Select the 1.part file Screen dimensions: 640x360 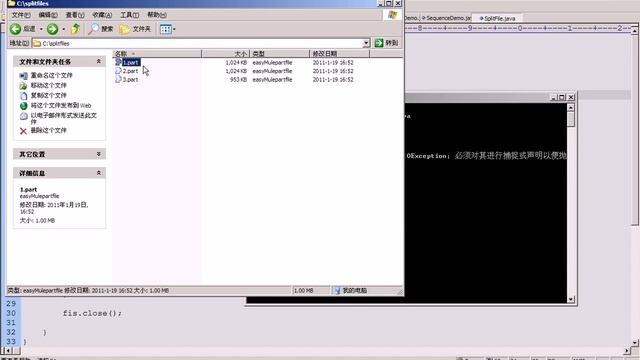(131, 62)
